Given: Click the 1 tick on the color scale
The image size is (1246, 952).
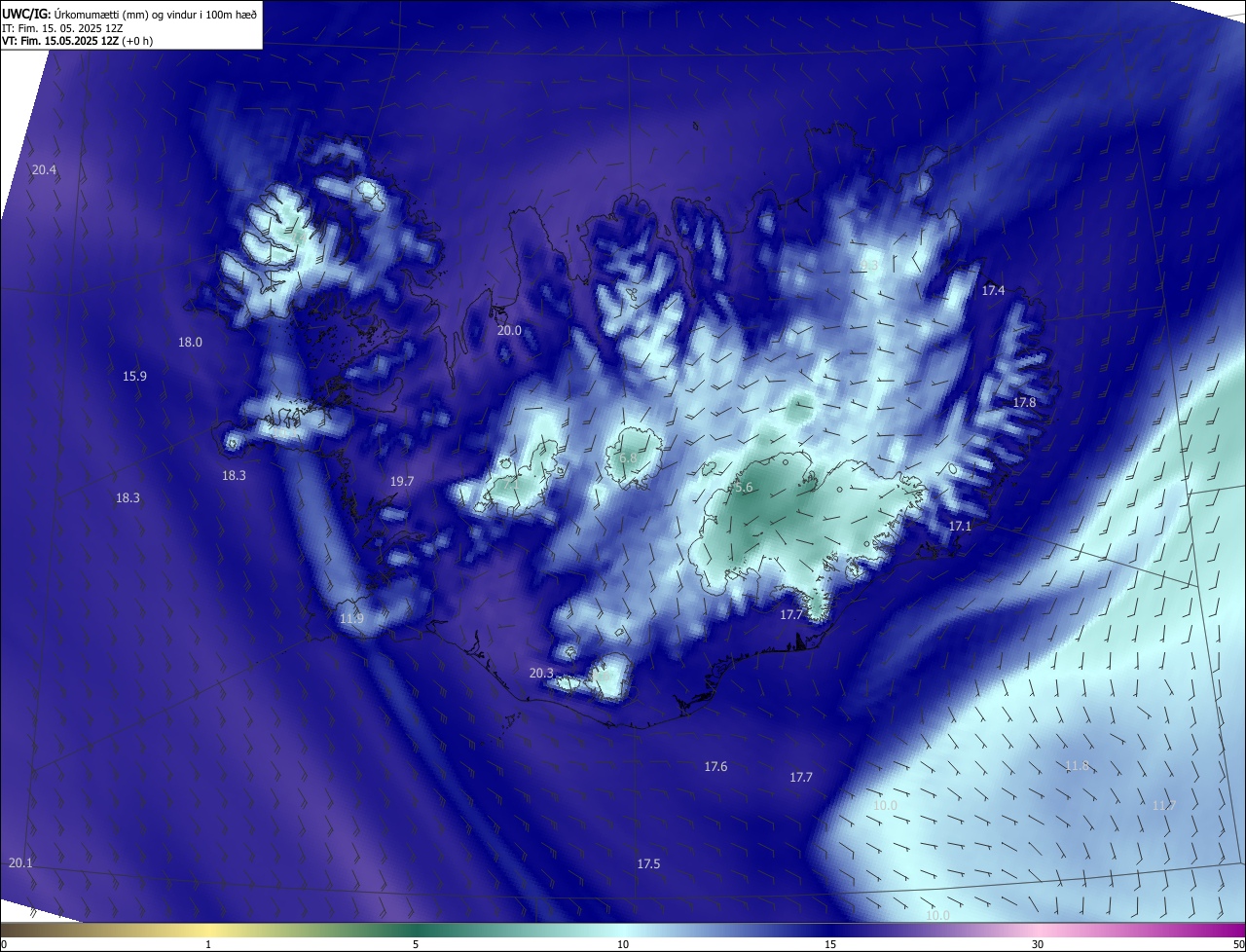Looking at the screenshot, I should click(x=208, y=944).
